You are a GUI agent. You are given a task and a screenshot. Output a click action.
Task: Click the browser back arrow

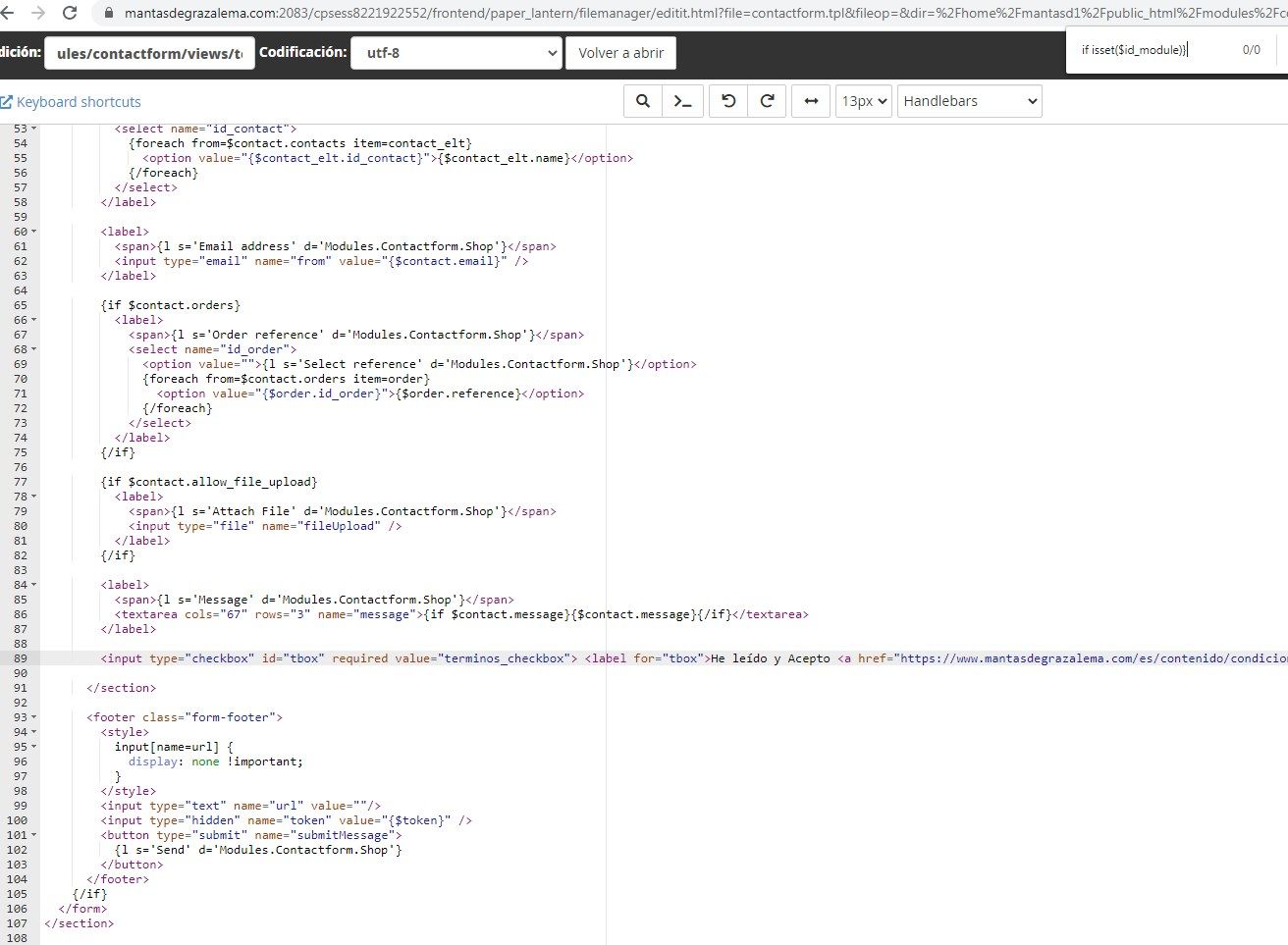(x=7, y=13)
